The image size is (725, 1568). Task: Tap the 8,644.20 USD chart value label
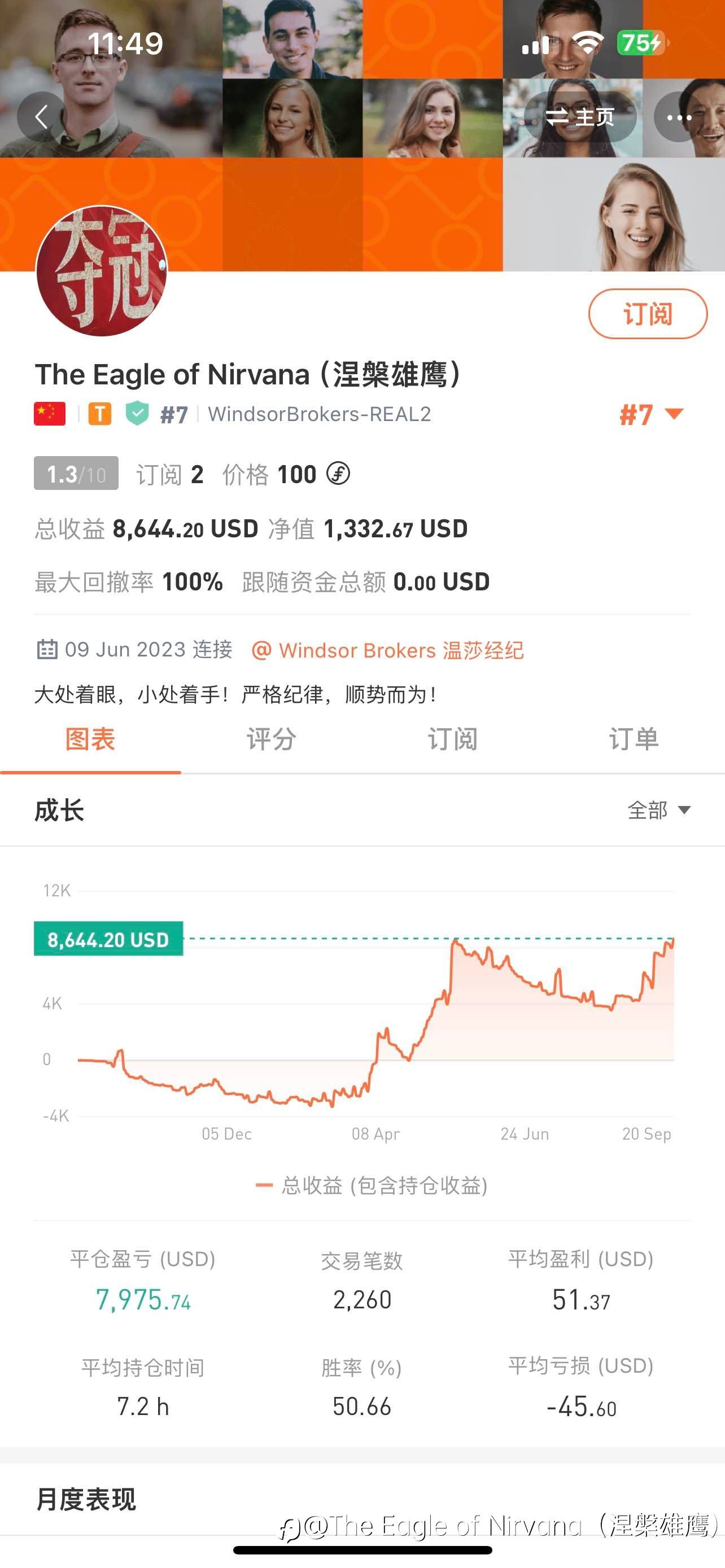click(108, 939)
